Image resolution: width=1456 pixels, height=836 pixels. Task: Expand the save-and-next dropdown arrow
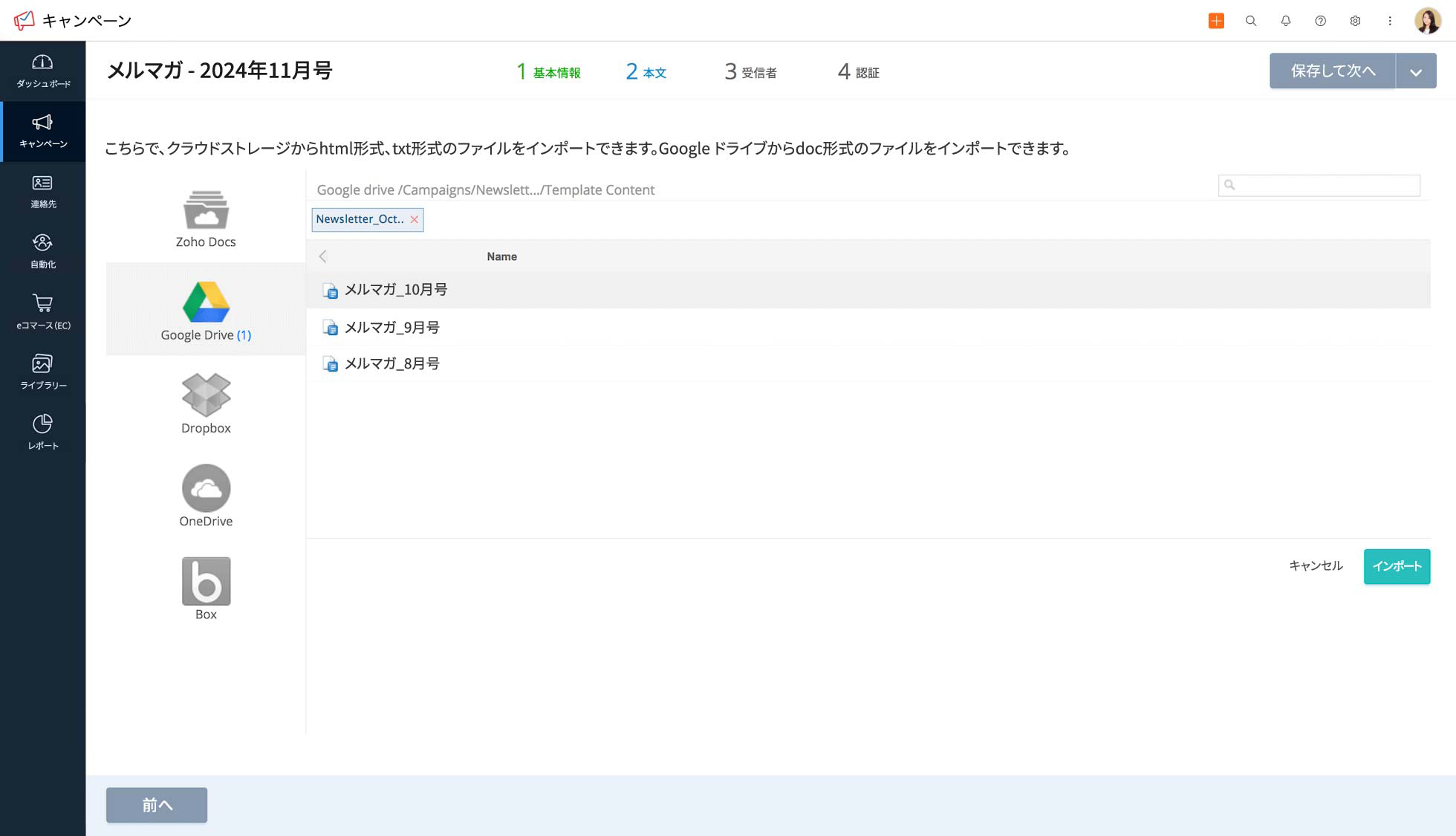1415,71
